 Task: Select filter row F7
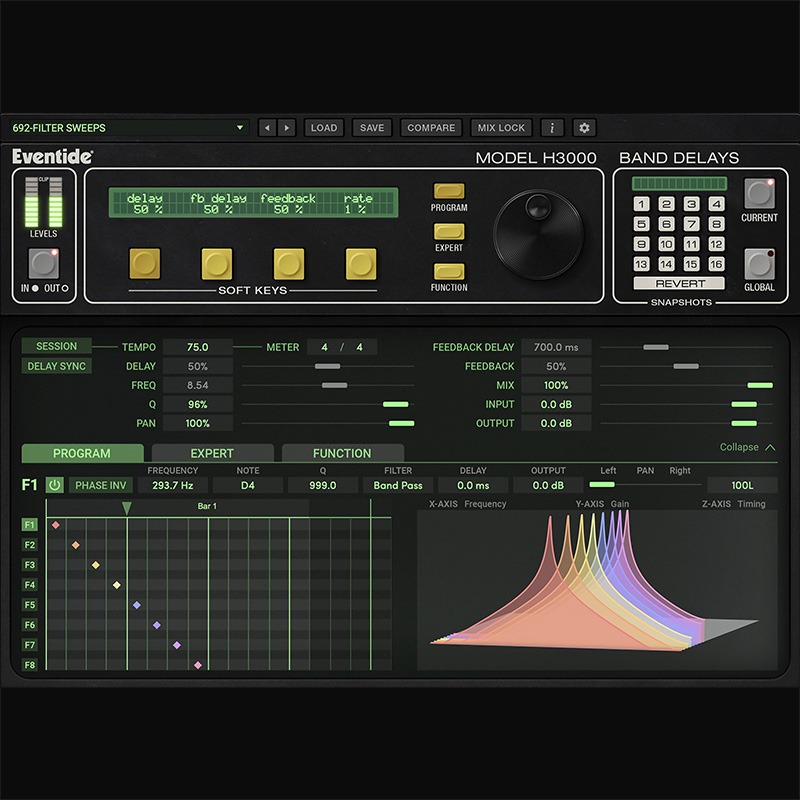click(30, 645)
